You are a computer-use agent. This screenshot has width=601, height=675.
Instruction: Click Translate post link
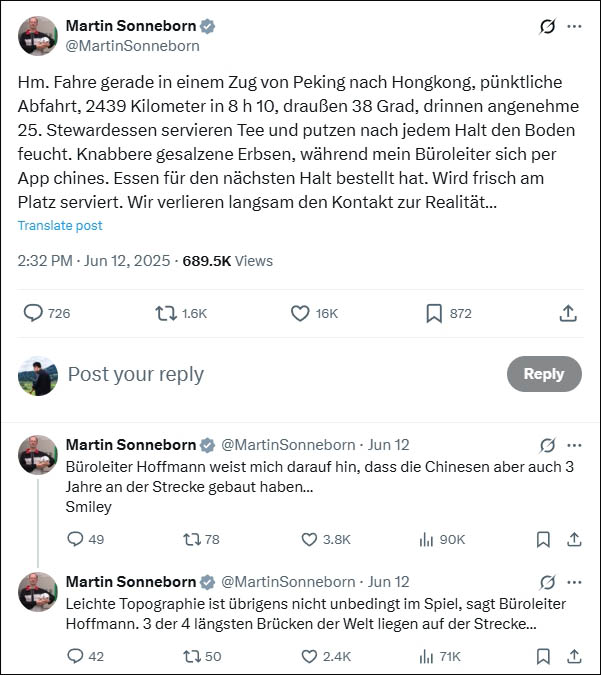[x=60, y=225]
